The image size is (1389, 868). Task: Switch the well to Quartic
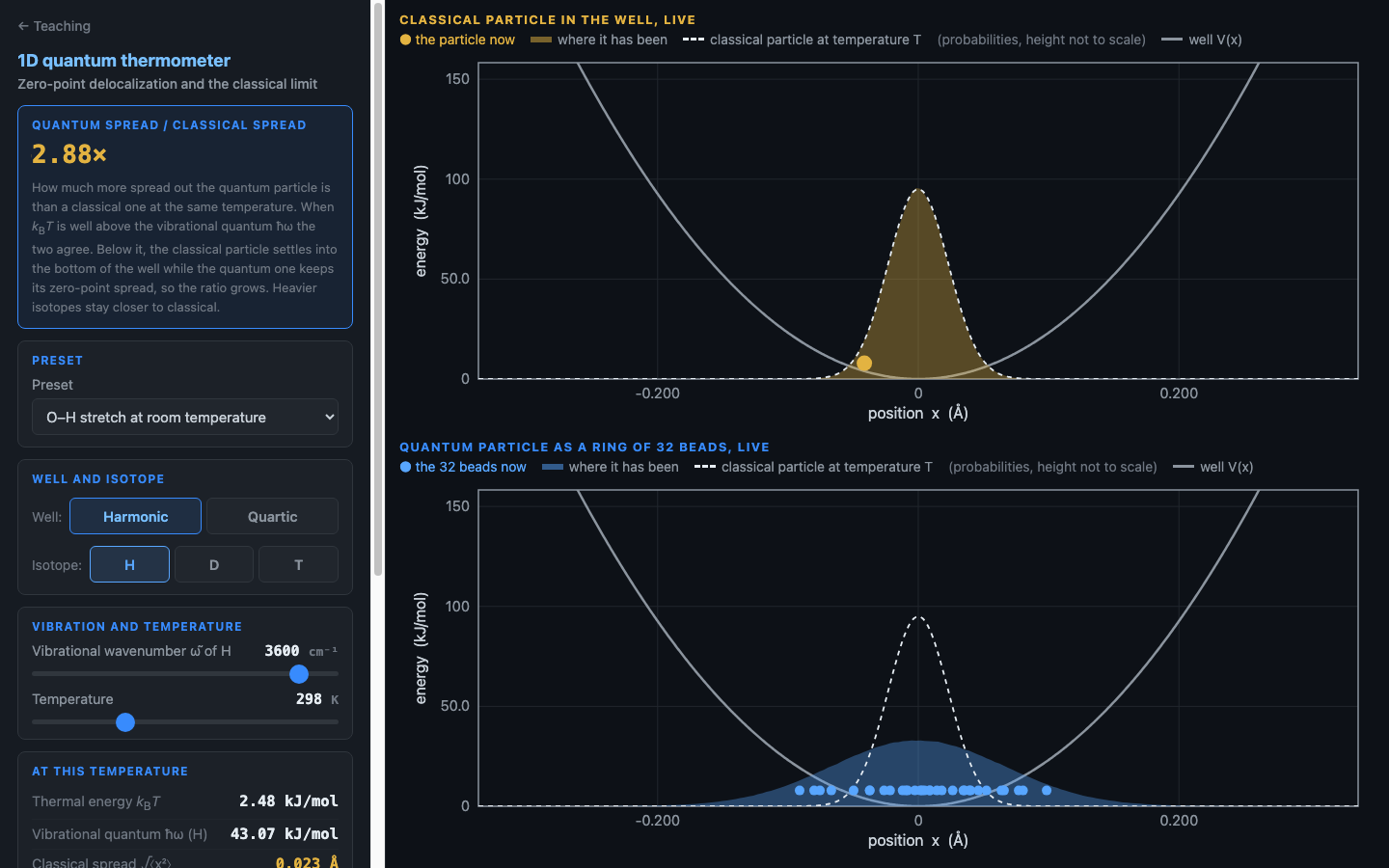tap(273, 516)
